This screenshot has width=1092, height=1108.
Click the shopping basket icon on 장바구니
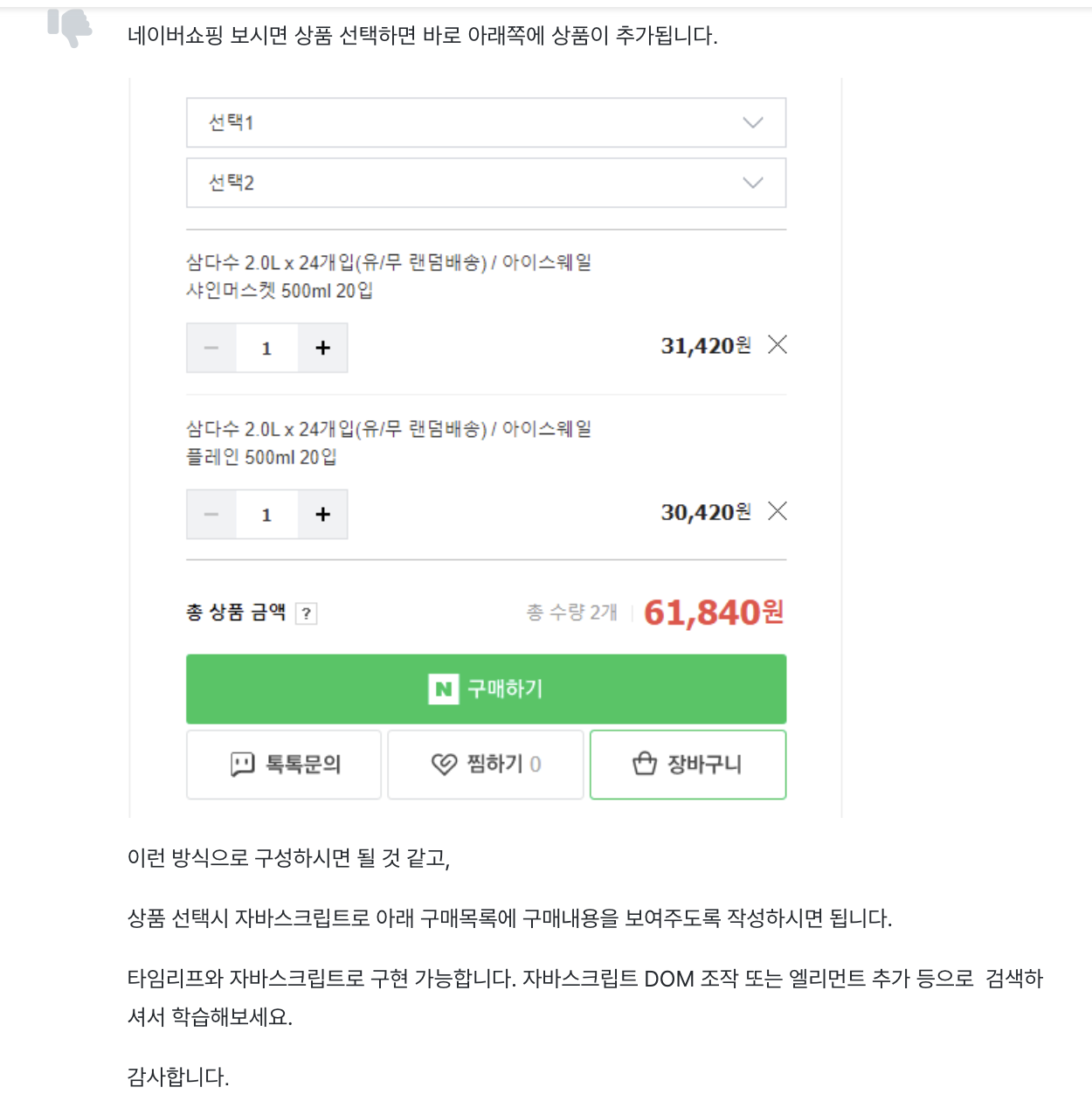click(645, 764)
